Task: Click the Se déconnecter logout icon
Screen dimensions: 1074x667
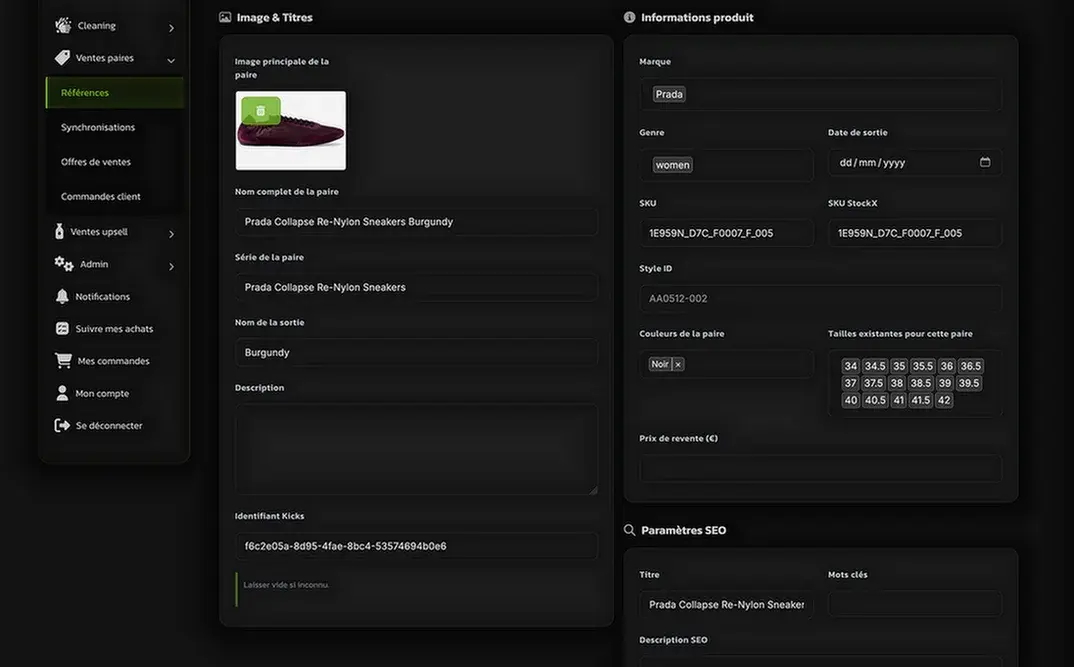Action: (x=62, y=425)
